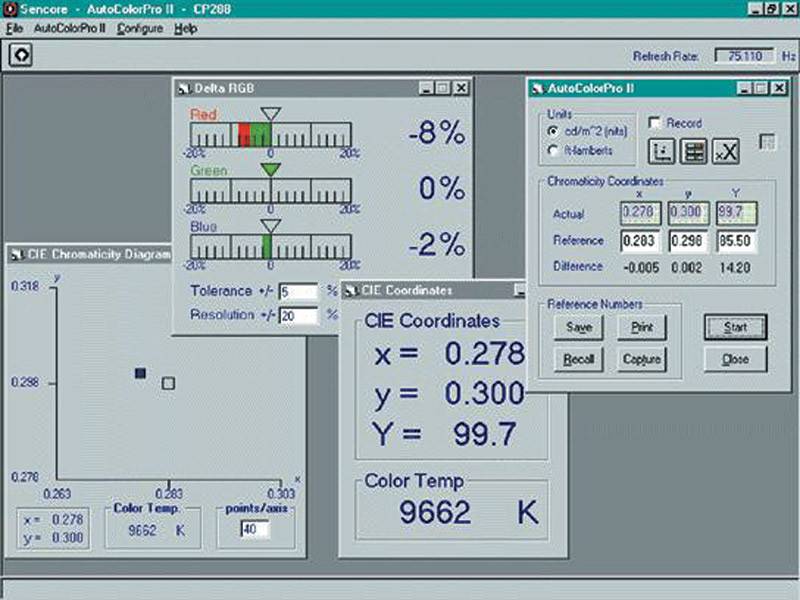800x600 pixels.
Task: Click the points/axis input field
Action: point(255,529)
